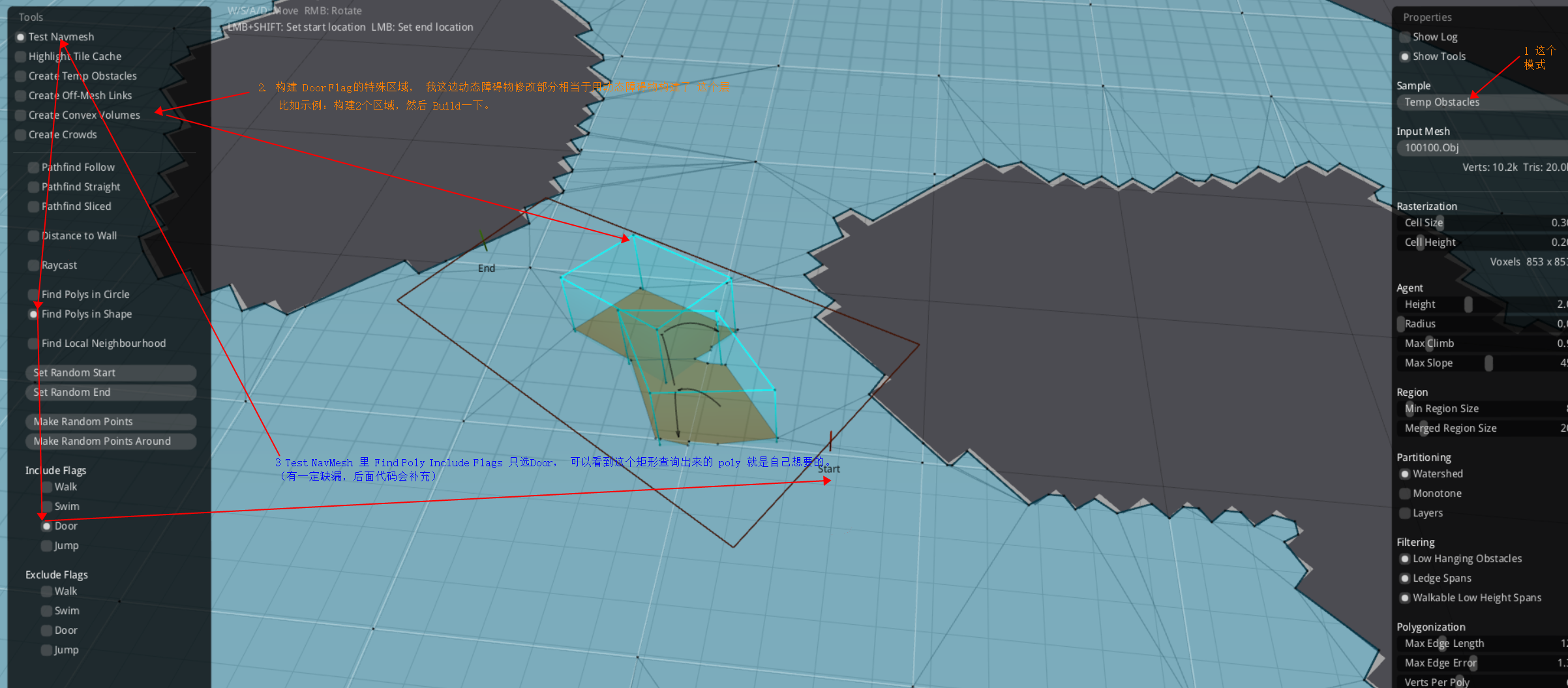1568x688 pixels.
Task: Click Make Random Points button
Action: [x=111, y=422]
